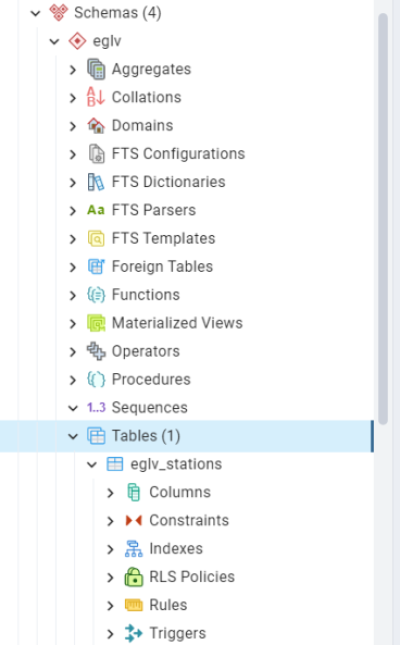Image resolution: width=400 pixels, height=645 pixels.
Task: Collapse the eglv schema chevron
Action: tap(54, 41)
